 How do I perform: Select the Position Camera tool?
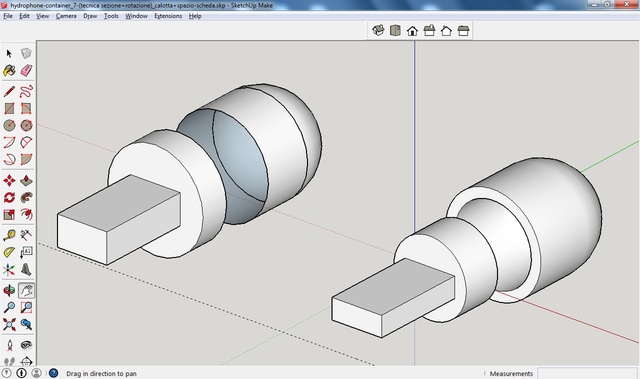[x=9, y=345]
